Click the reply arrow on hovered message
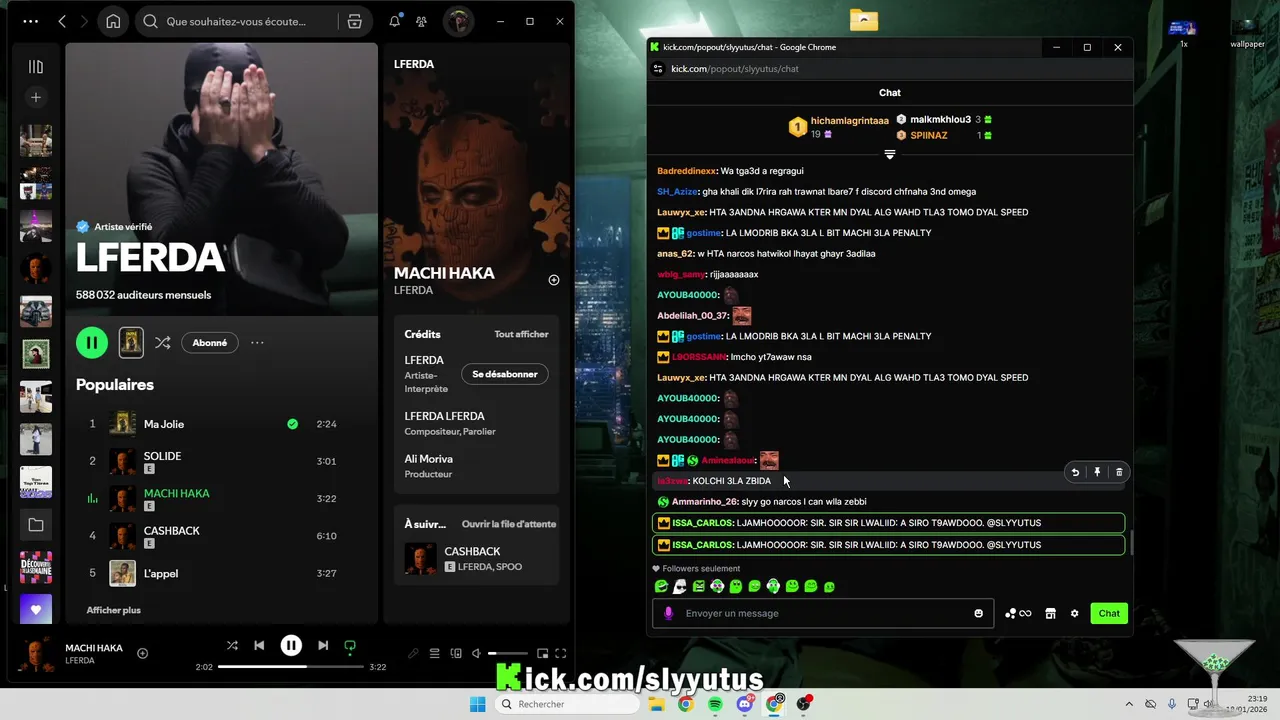 (x=1075, y=472)
